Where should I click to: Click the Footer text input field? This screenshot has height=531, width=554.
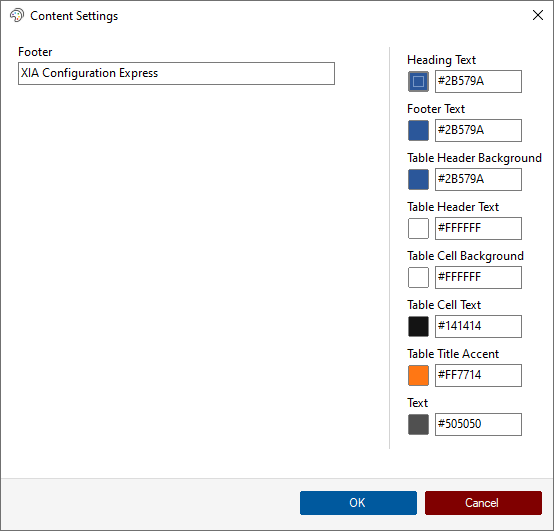(x=176, y=73)
